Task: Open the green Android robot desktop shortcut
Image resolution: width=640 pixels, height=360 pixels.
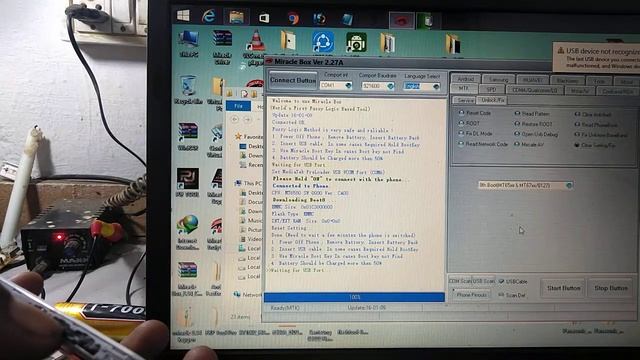Action: tap(356, 43)
